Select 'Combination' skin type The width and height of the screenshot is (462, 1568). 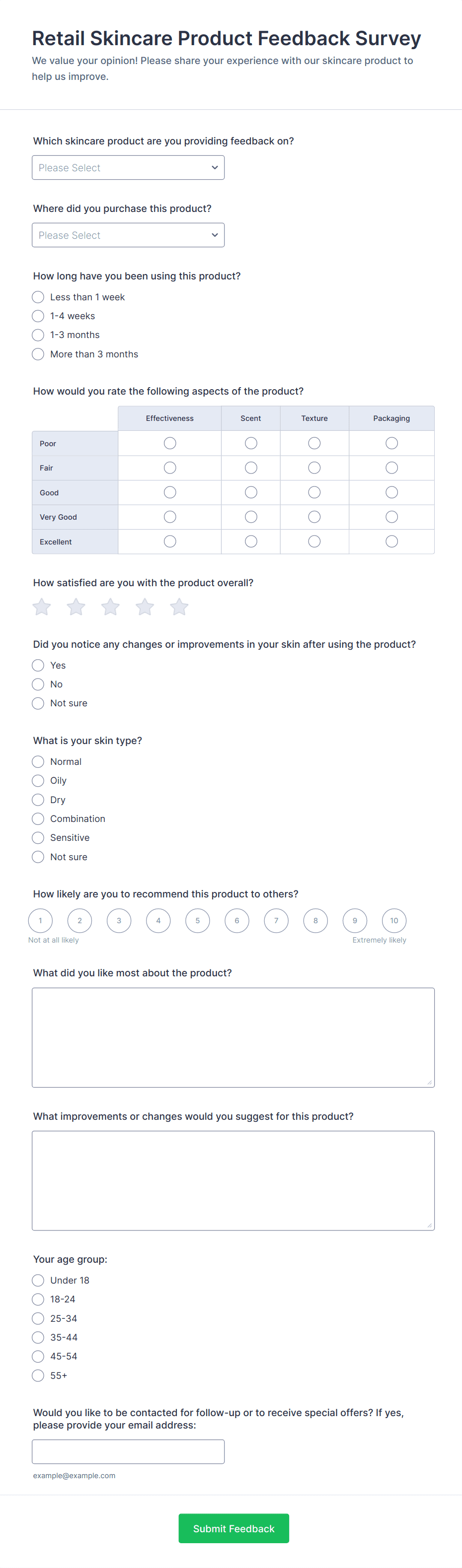tap(38, 818)
